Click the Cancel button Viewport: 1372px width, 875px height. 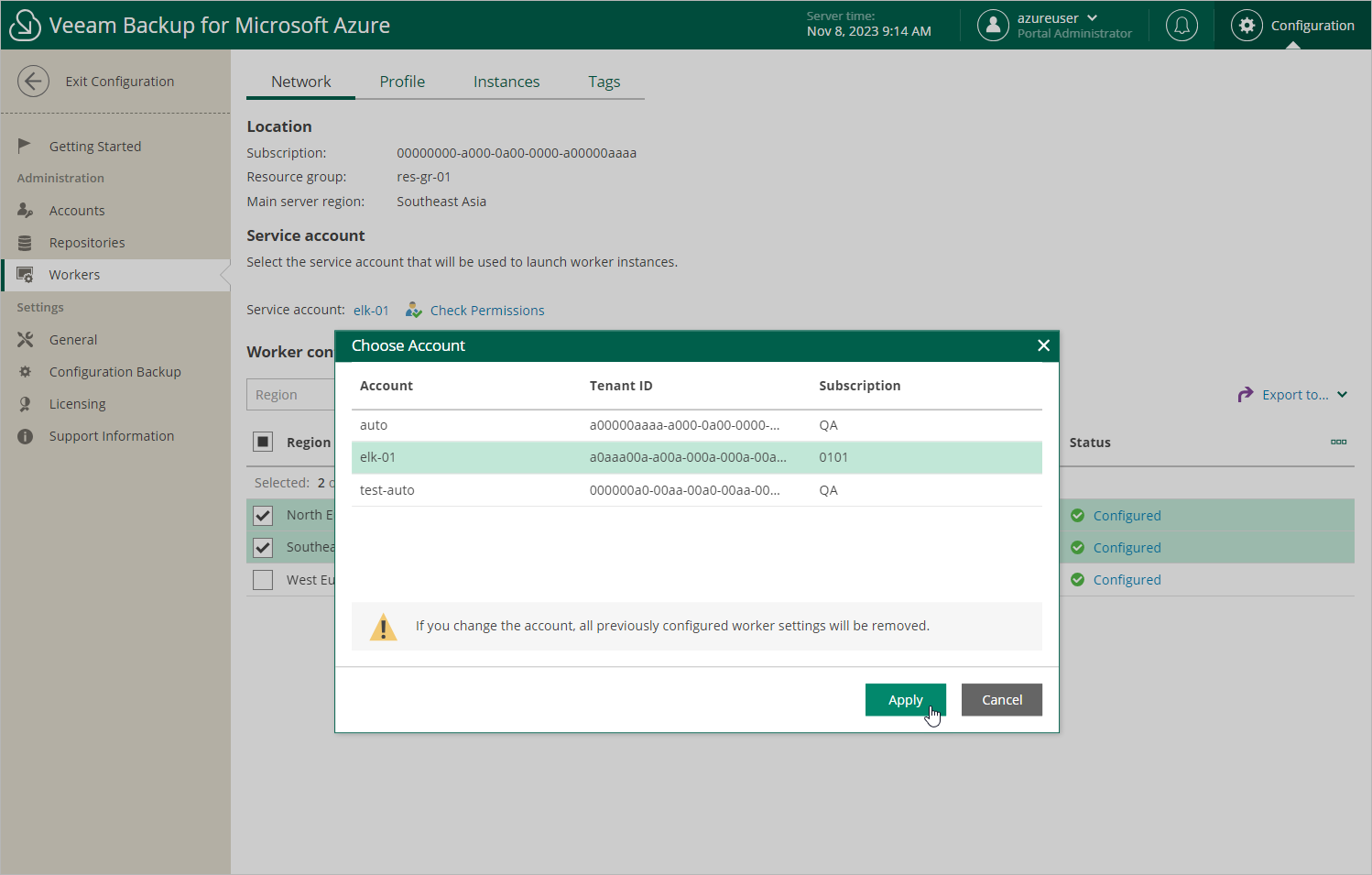pyautogui.click(x=1002, y=700)
